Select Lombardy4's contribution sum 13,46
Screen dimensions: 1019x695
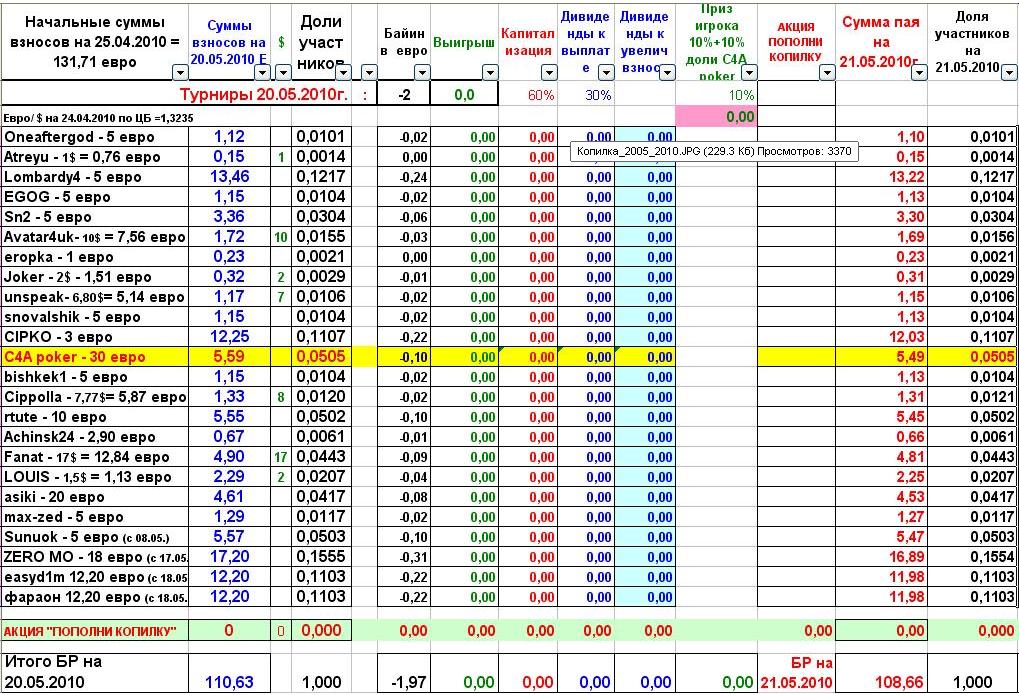(x=229, y=177)
